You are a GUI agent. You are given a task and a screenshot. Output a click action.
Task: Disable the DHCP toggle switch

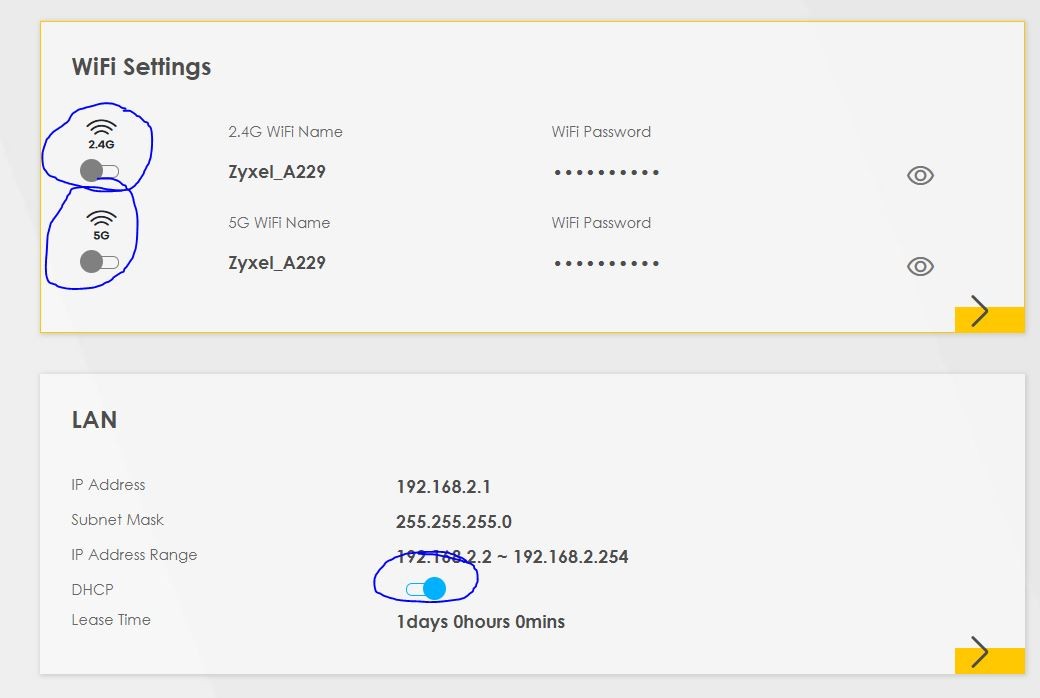(x=426, y=589)
